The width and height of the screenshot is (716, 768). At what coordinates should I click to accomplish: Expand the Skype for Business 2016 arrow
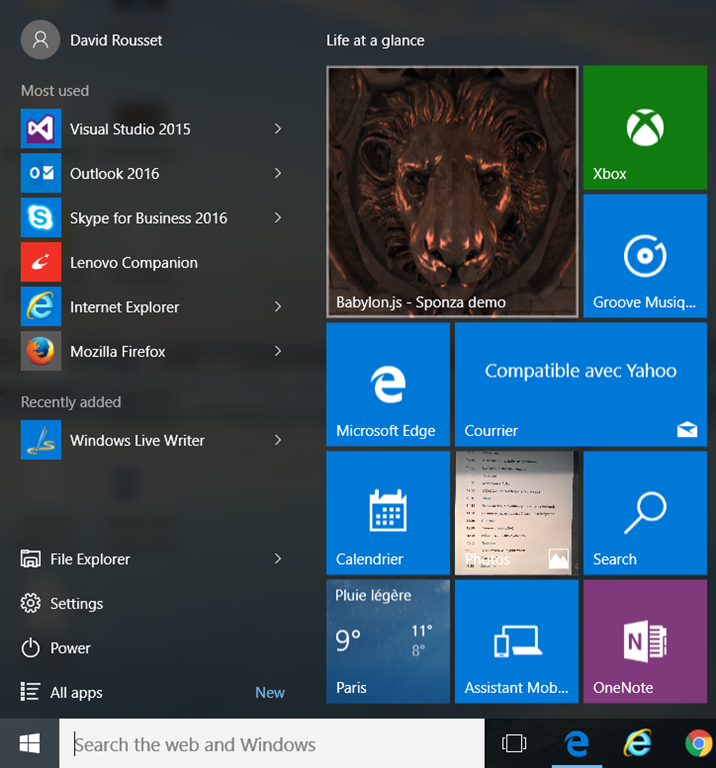(x=278, y=217)
